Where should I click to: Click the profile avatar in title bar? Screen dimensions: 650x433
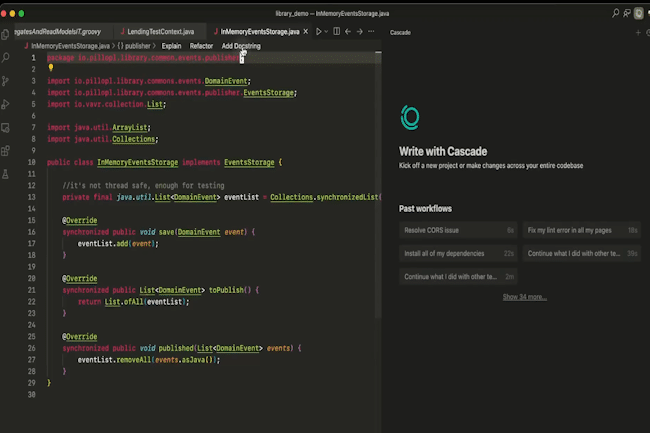(639, 13)
